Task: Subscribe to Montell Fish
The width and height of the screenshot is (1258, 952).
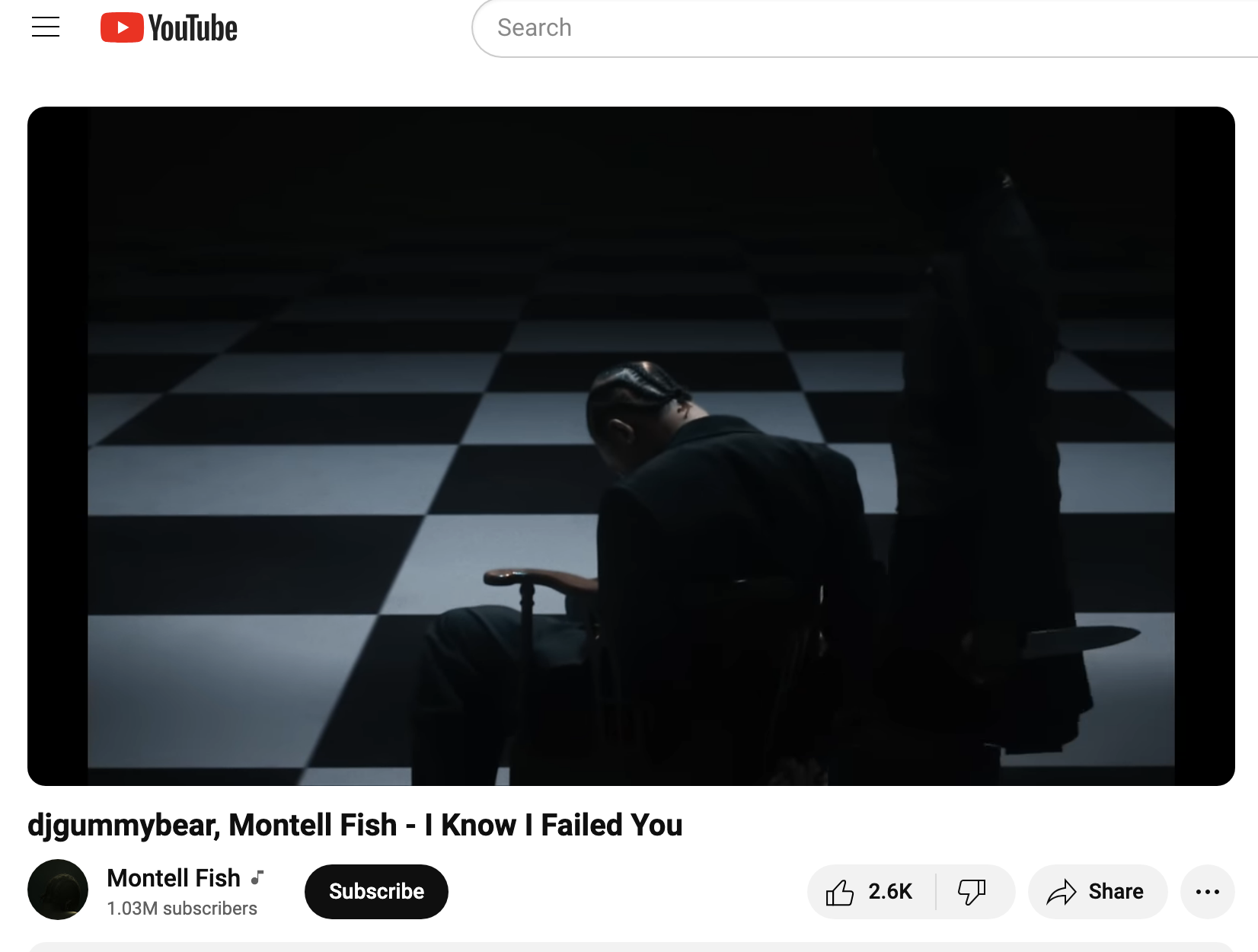Action: (x=376, y=892)
